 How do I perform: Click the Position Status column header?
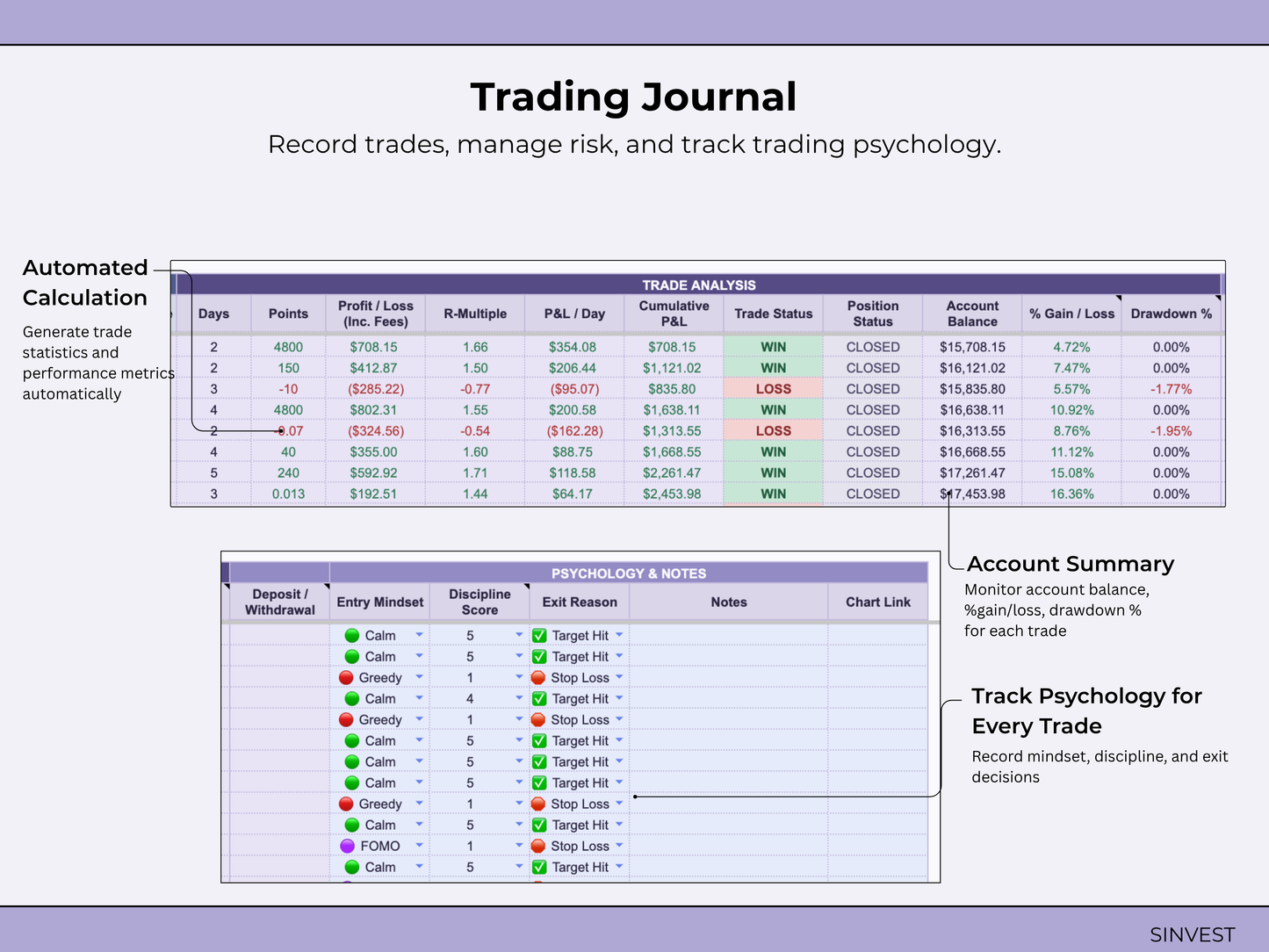click(873, 314)
